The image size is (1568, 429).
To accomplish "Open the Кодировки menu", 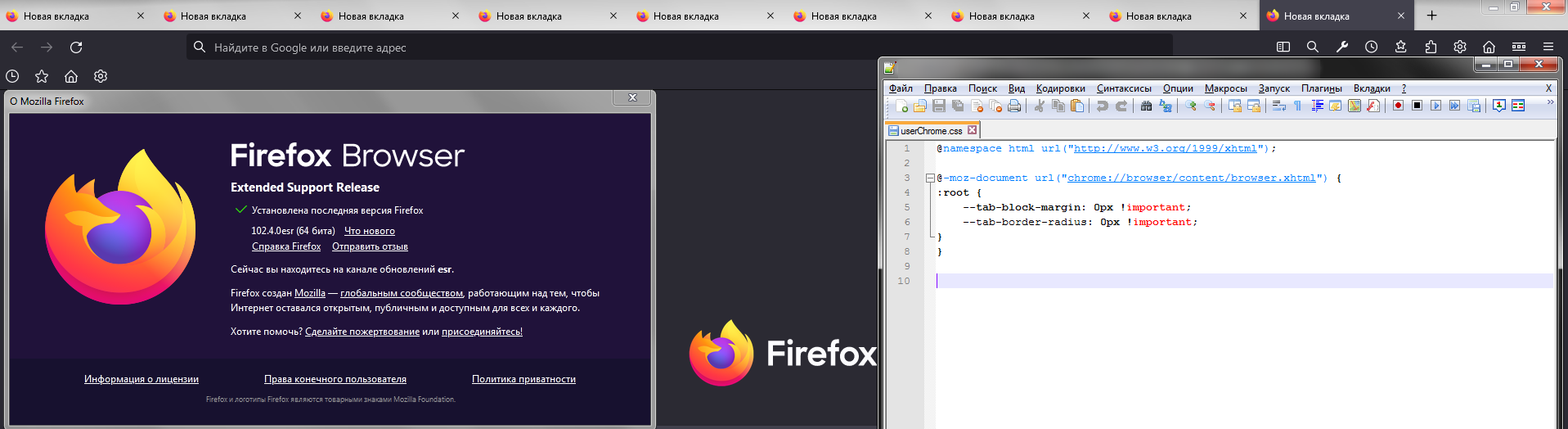I will tap(1060, 88).
